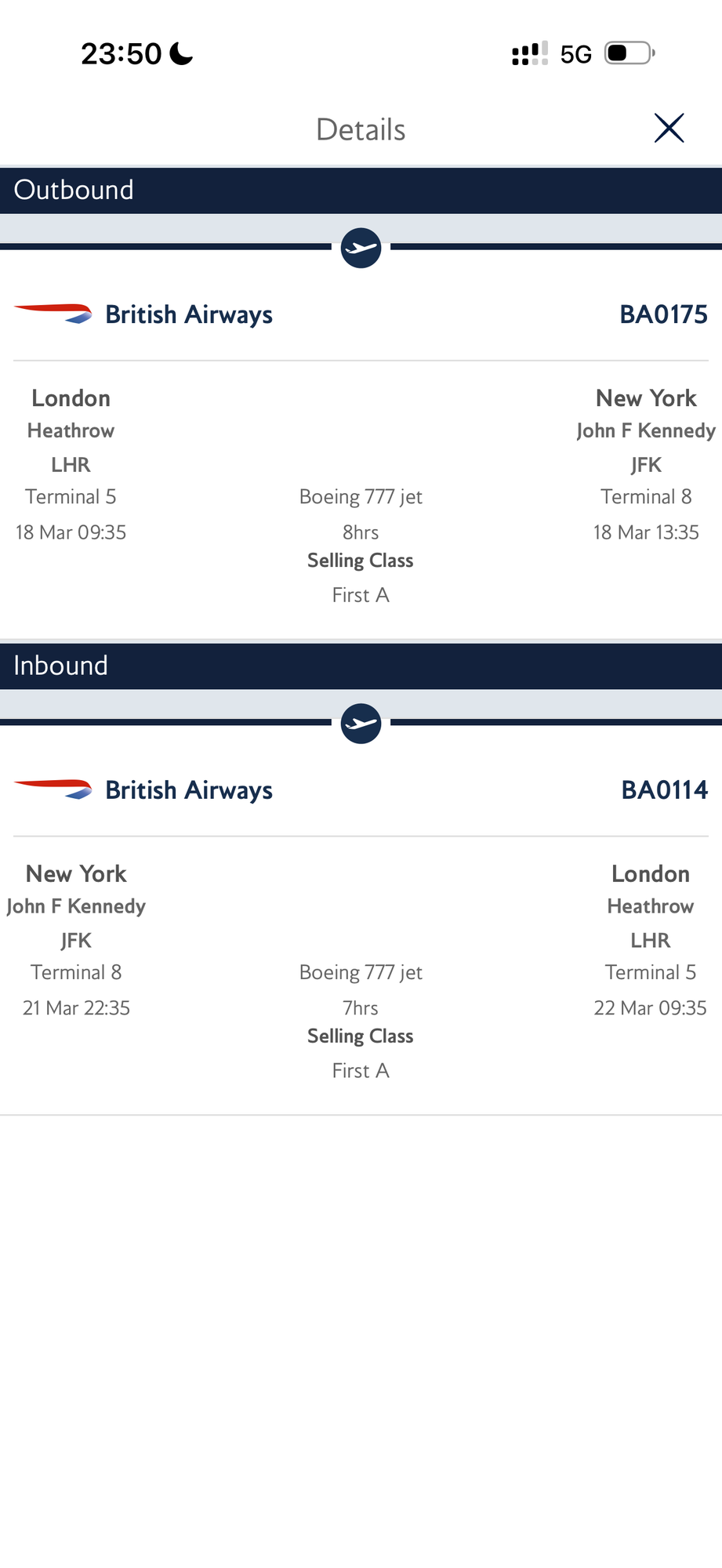Tap the outbound Selling Class label
This screenshot has width=722, height=1568.
click(x=361, y=561)
